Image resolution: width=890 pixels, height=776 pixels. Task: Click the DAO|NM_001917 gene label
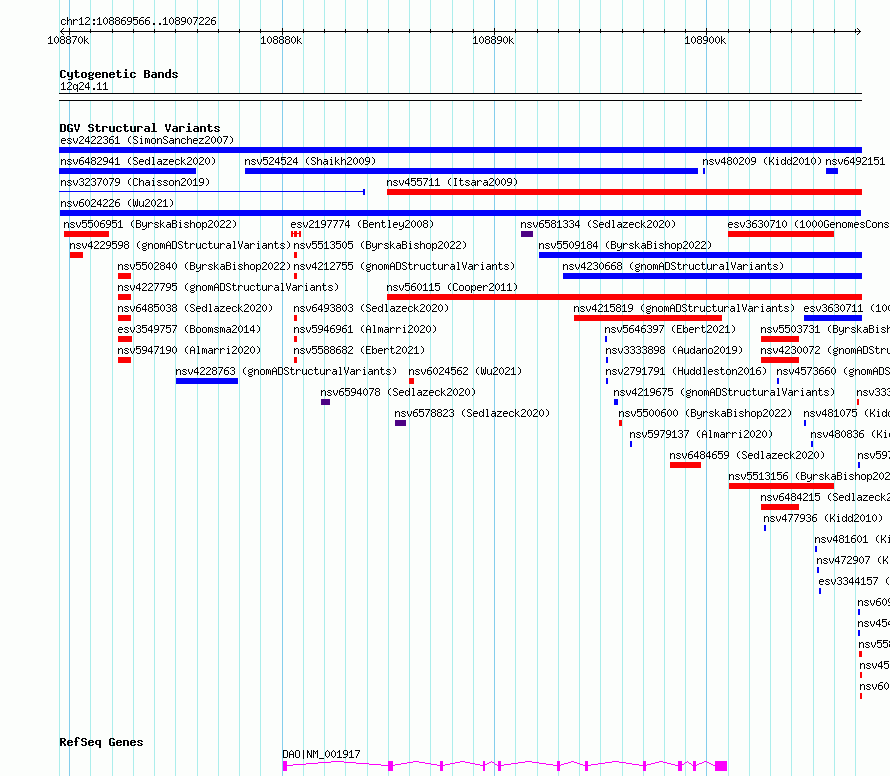click(321, 754)
